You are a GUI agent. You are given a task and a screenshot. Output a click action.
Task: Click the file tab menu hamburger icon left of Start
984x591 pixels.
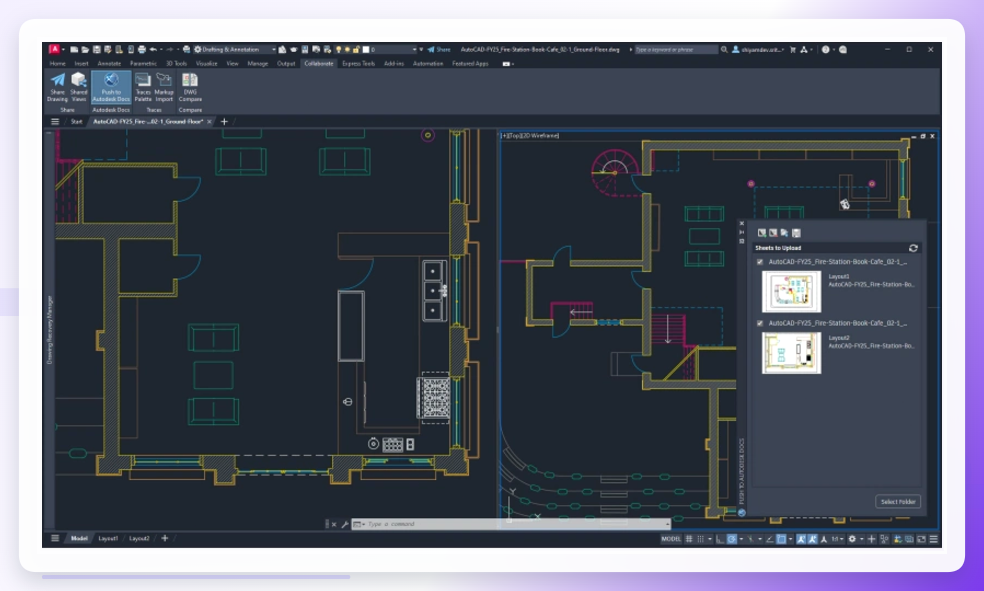click(55, 122)
